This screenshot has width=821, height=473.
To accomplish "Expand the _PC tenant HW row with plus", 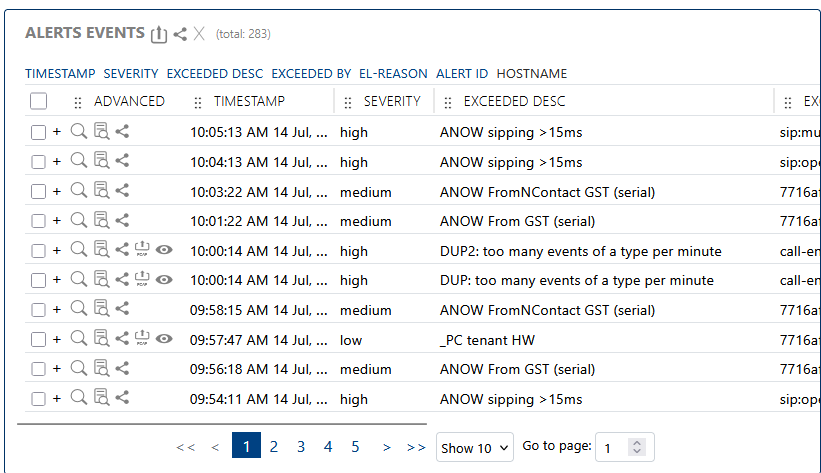I will pyautogui.click(x=57, y=339).
